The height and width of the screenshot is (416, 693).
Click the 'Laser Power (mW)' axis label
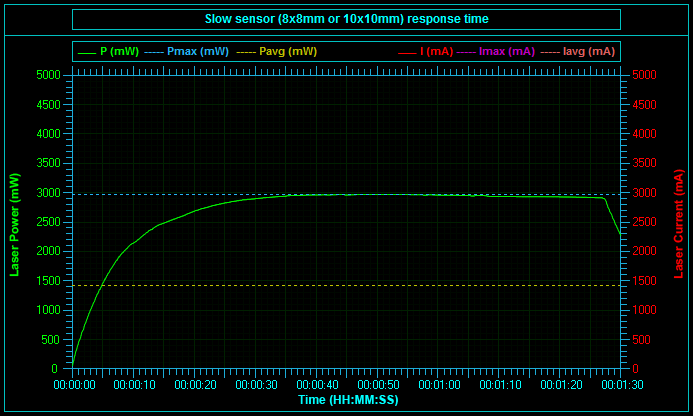(x=15, y=225)
